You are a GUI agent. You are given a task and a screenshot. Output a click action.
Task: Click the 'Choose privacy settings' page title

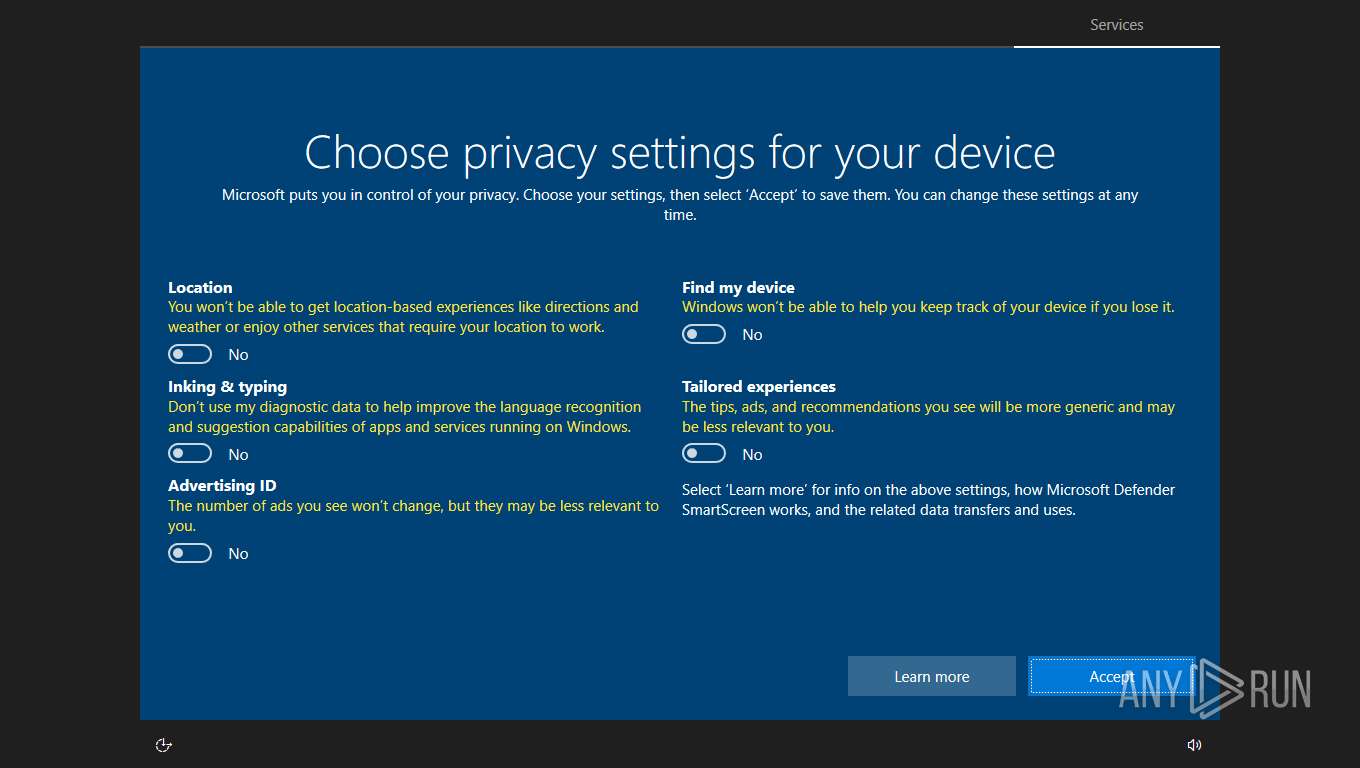coord(679,153)
